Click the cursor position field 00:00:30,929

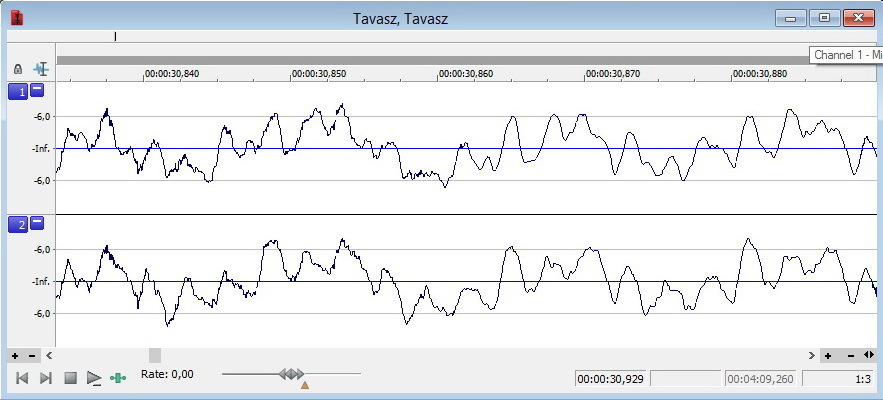[610, 379]
